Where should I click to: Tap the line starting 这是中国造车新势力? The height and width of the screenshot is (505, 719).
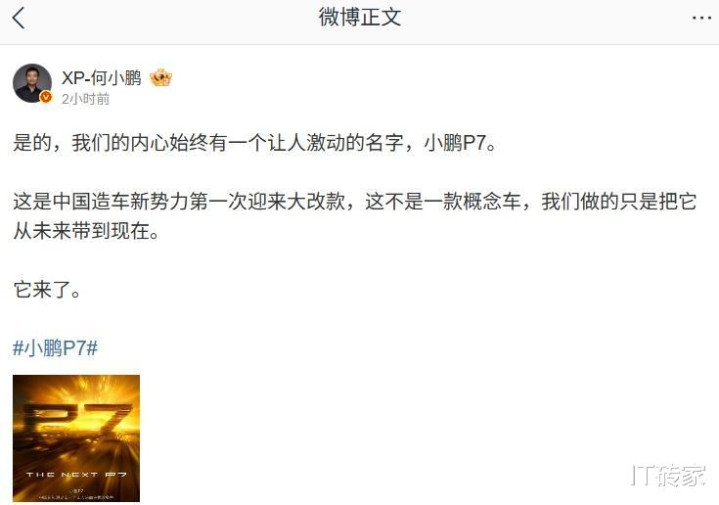355,202
